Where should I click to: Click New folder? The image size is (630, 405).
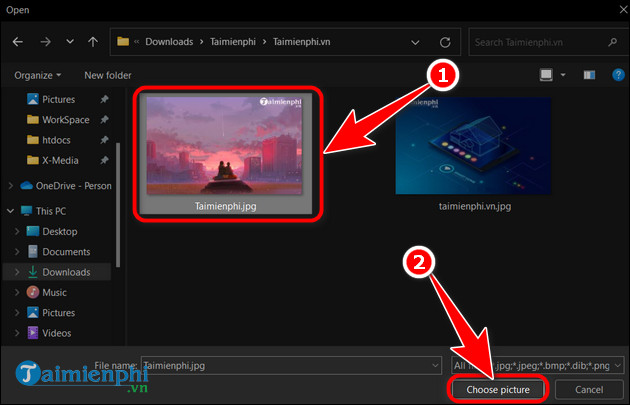[x=108, y=75]
